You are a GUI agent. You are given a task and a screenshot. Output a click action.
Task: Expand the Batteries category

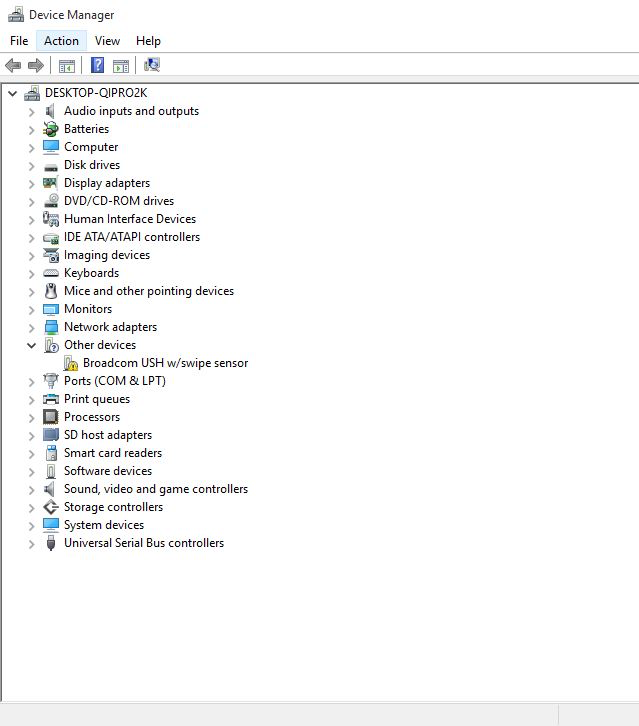(31, 130)
